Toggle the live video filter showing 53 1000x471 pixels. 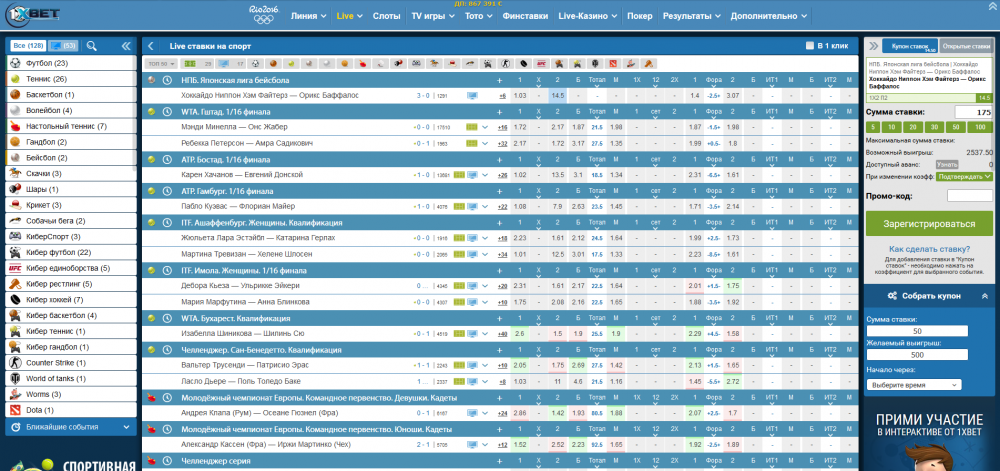coord(63,46)
